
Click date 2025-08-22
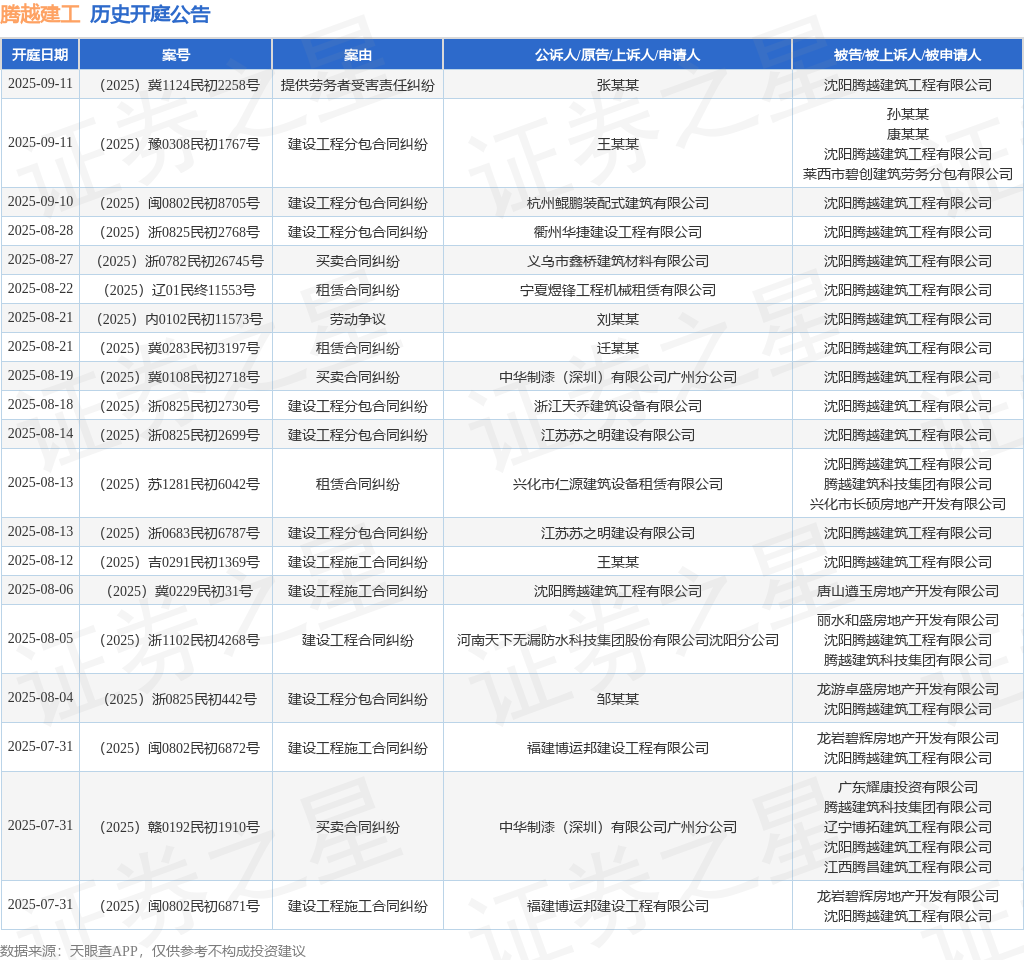[x=40, y=288]
